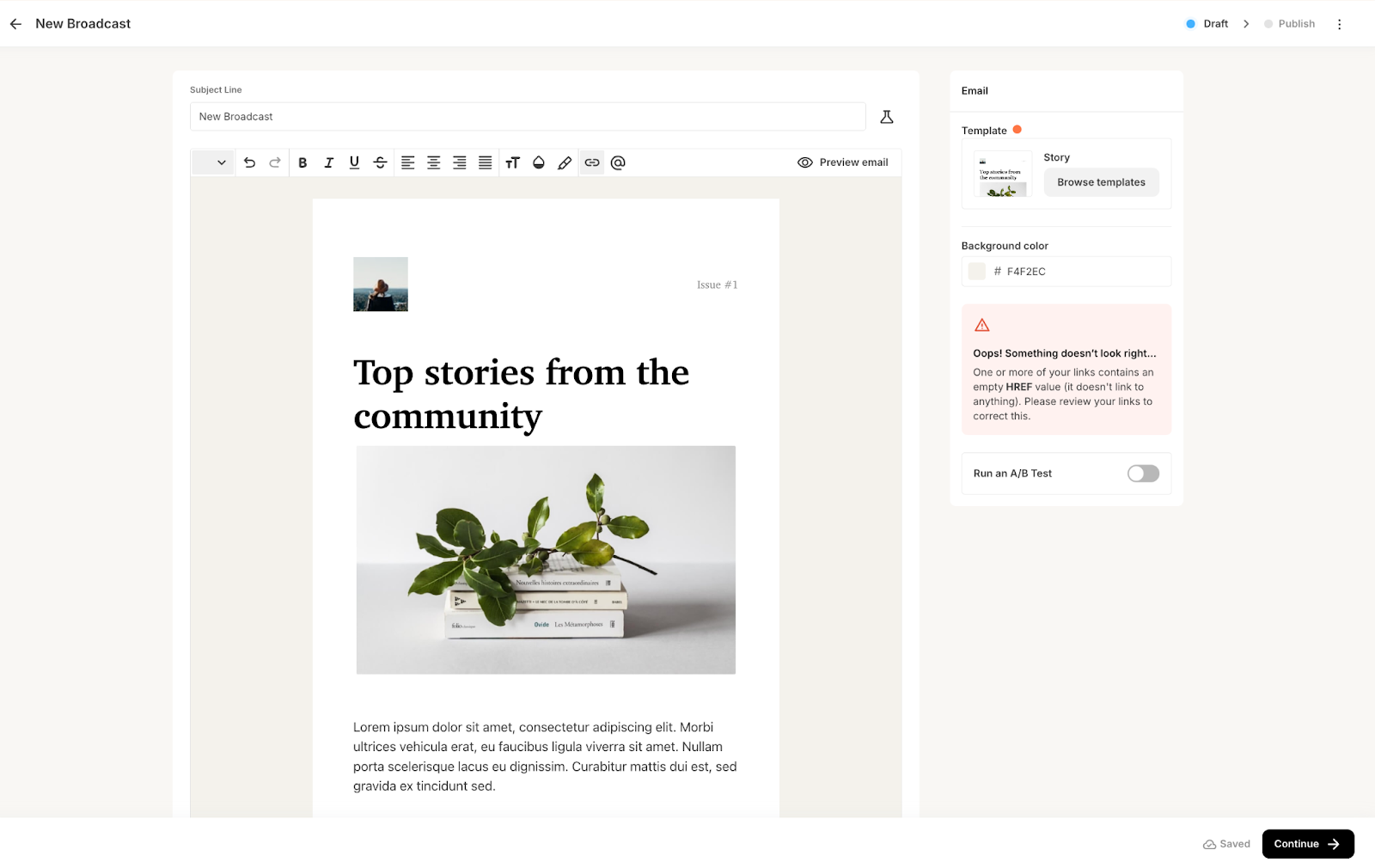Viewport: 1375px width, 868px height.
Task: Click the Browse templates button
Action: 1101,182
